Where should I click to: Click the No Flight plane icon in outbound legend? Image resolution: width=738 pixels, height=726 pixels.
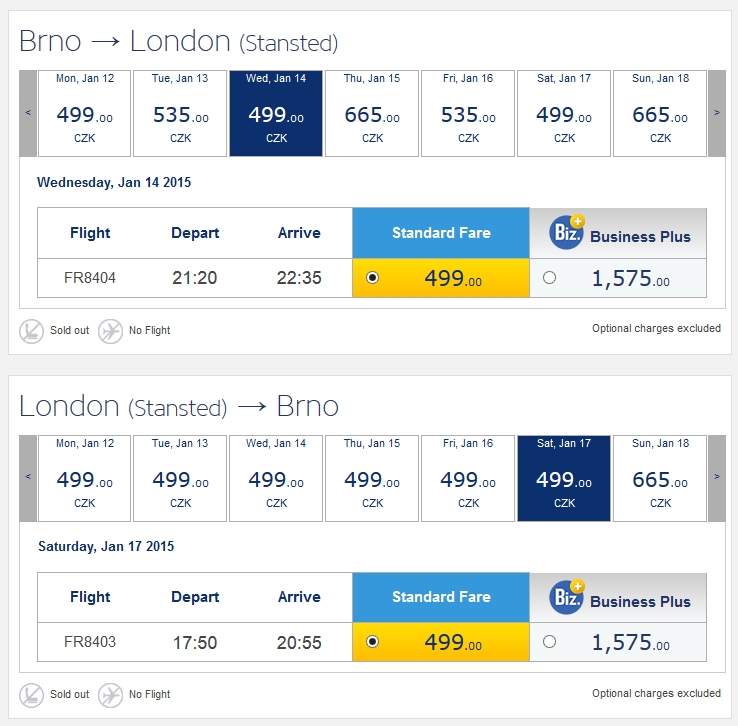(x=110, y=331)
